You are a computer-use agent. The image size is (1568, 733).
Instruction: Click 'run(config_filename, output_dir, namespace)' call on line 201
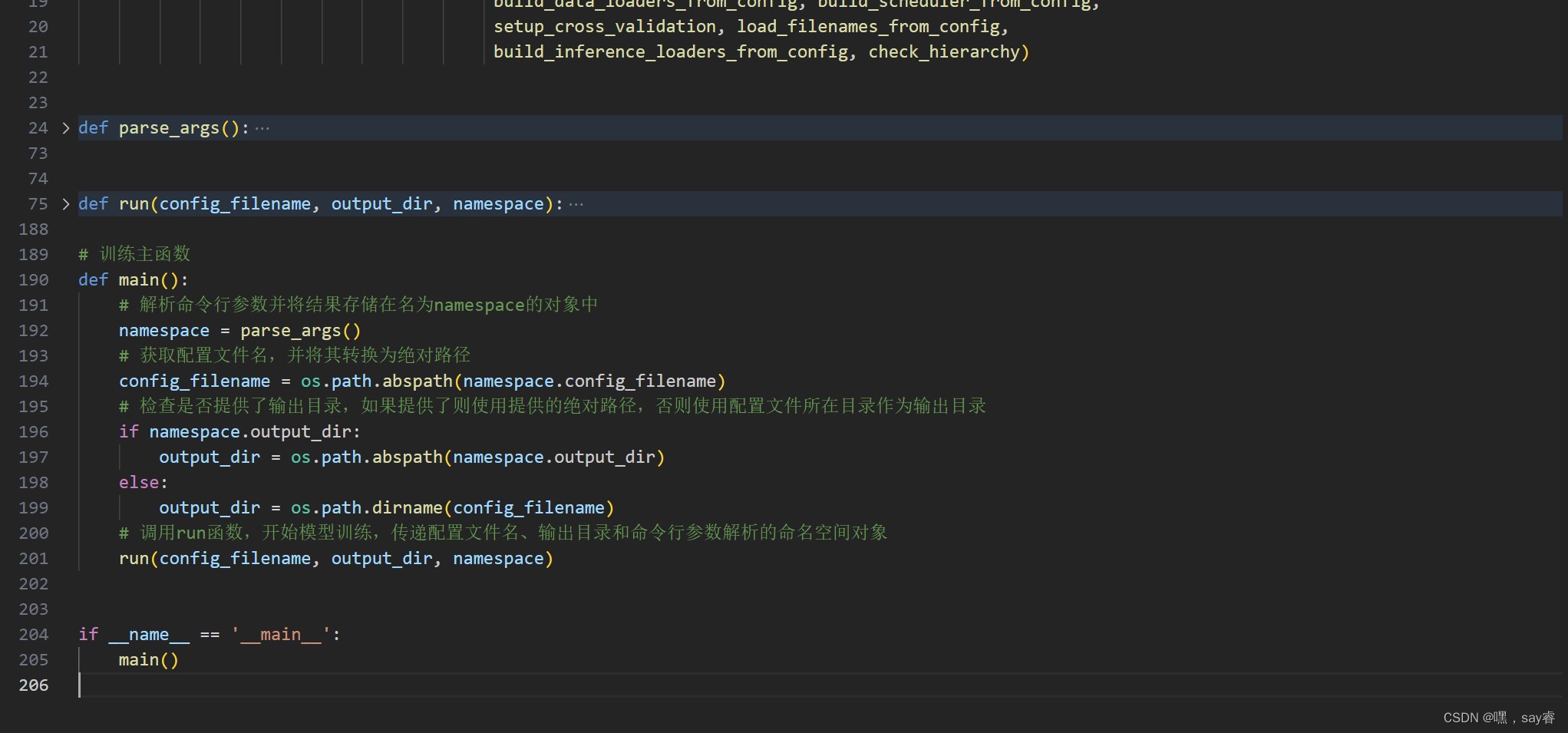coord(335,559)
